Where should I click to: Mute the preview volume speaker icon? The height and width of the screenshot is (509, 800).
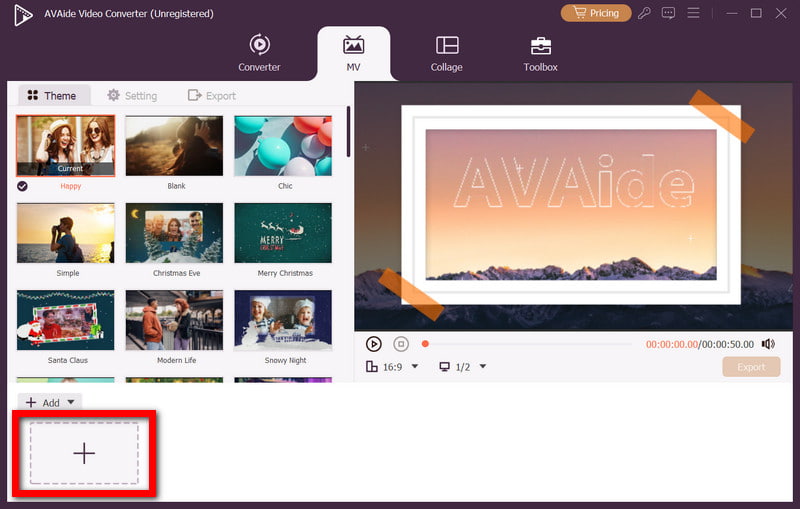[x=768, y=344]
